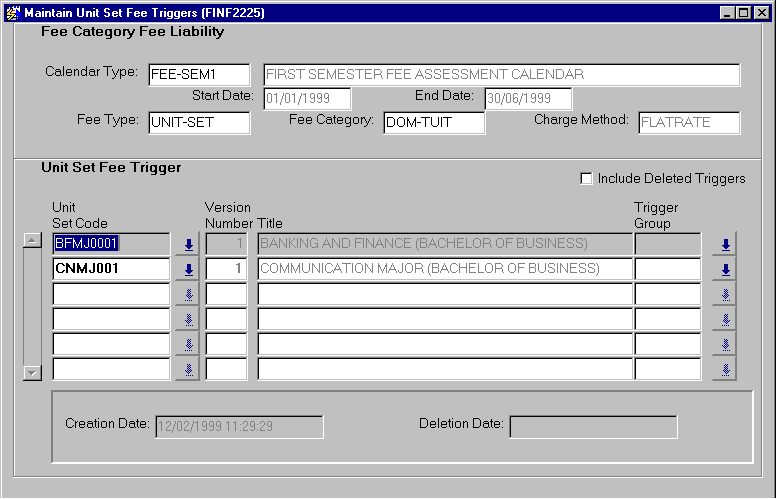The image size is (776, 499).
Task: Open lookup list beside unit set code BFMJ0001
Action: click(x=187, y=244)
